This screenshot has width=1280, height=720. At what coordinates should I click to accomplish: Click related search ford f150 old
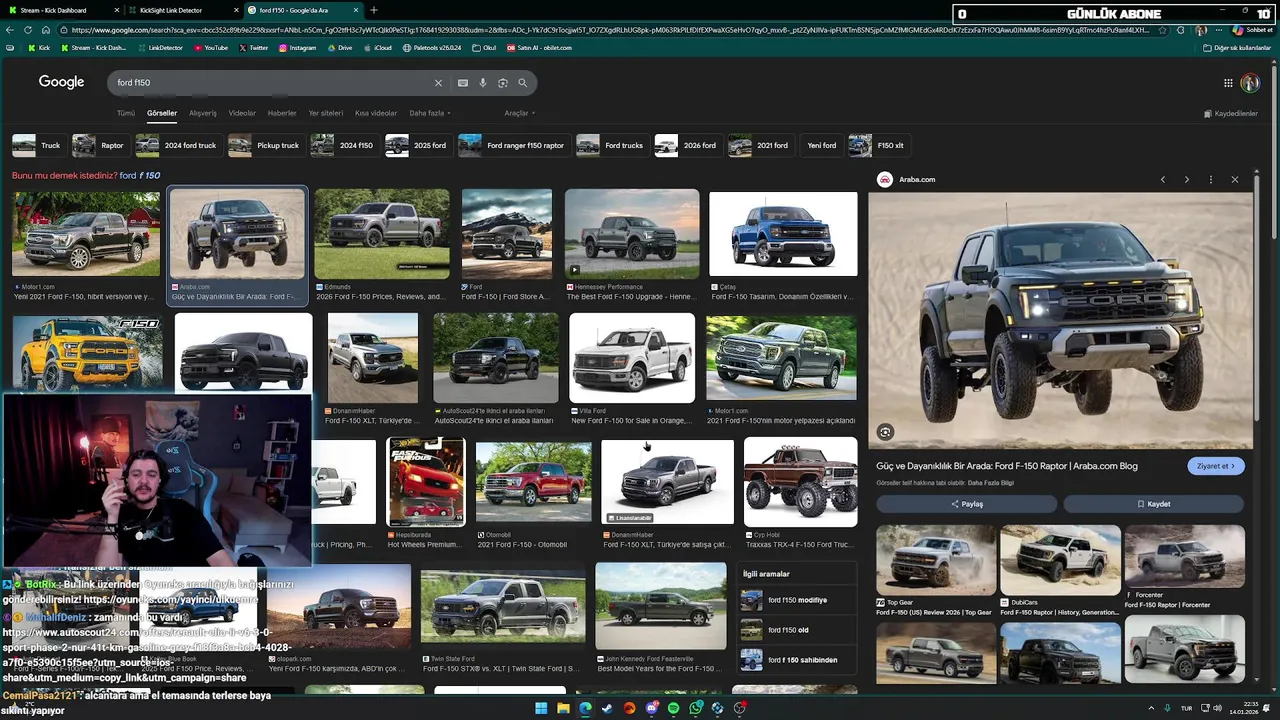tap(797, 630)
